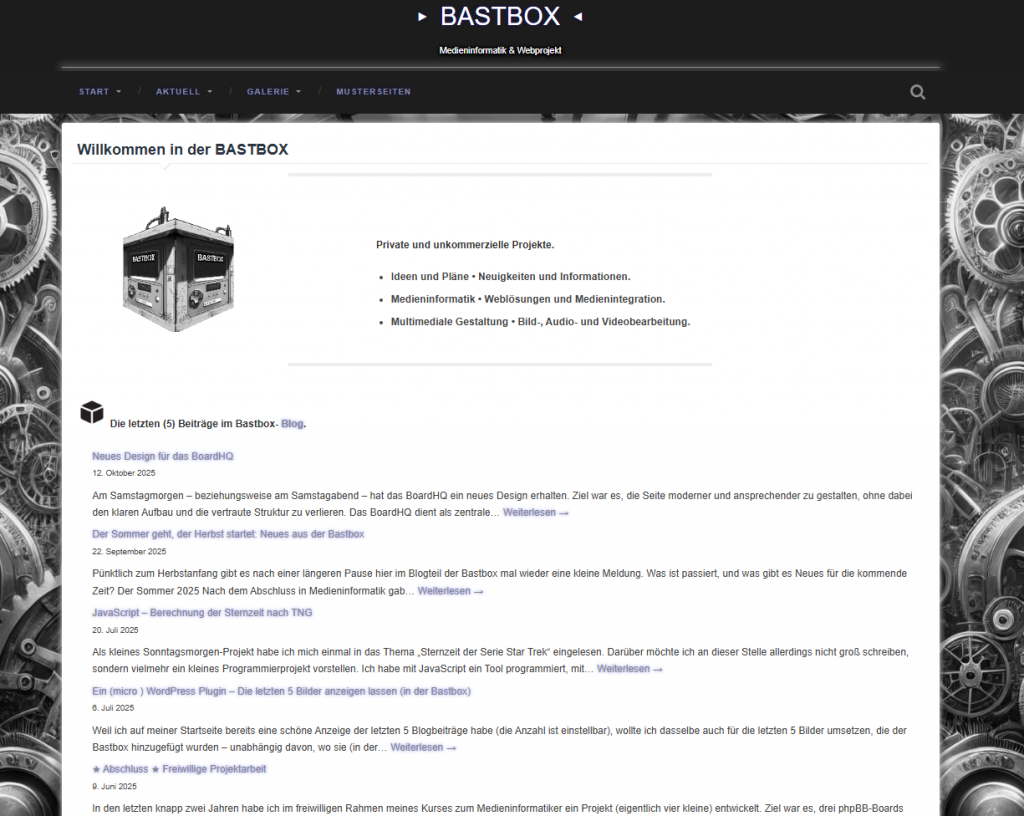This screenshot has height=816, width=1024.
Task: Open 'Abschluss Freiwillige Projektarbeit' post
Action: 179,769
